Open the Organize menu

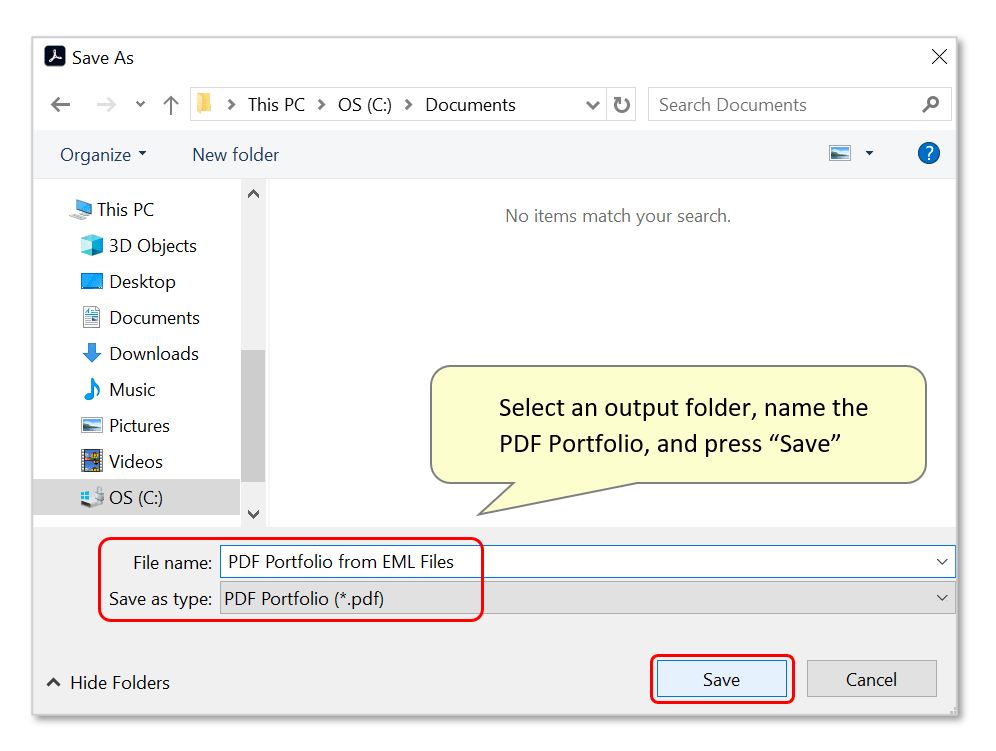103,155
